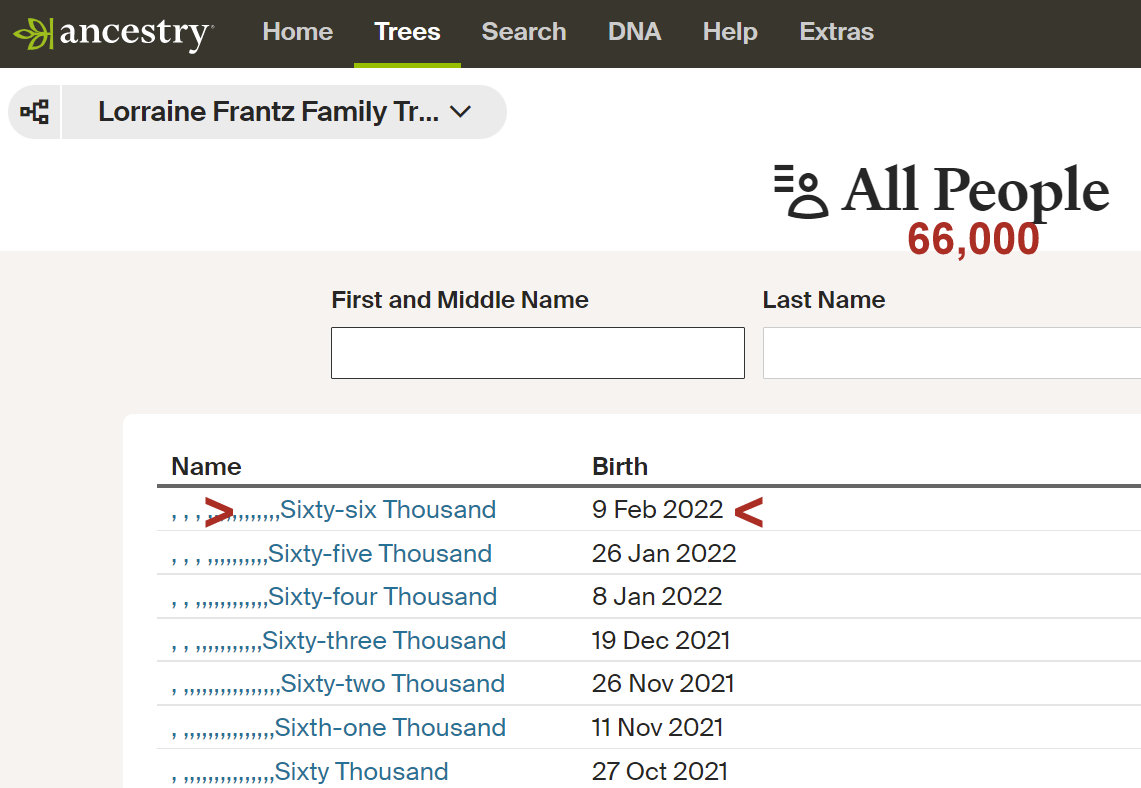Open the Sixth-one Thousand person link
The image size is (1141, 788).
coord(390,728)
